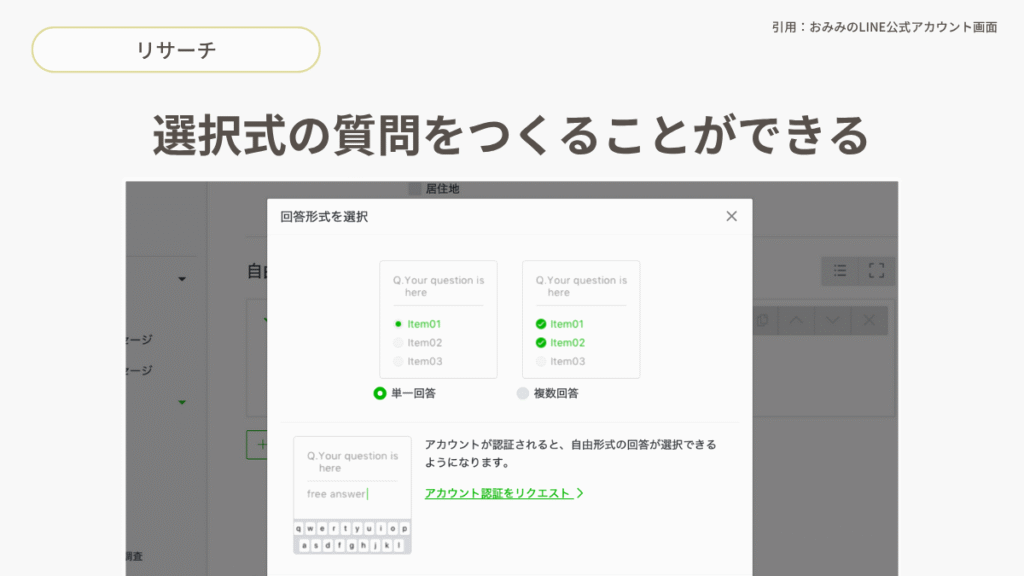The width and height of the screenshot is (1024, 576).
Task: Select the 複数回答 radio button
Action: pyautogui.click(x=523, y=393)
